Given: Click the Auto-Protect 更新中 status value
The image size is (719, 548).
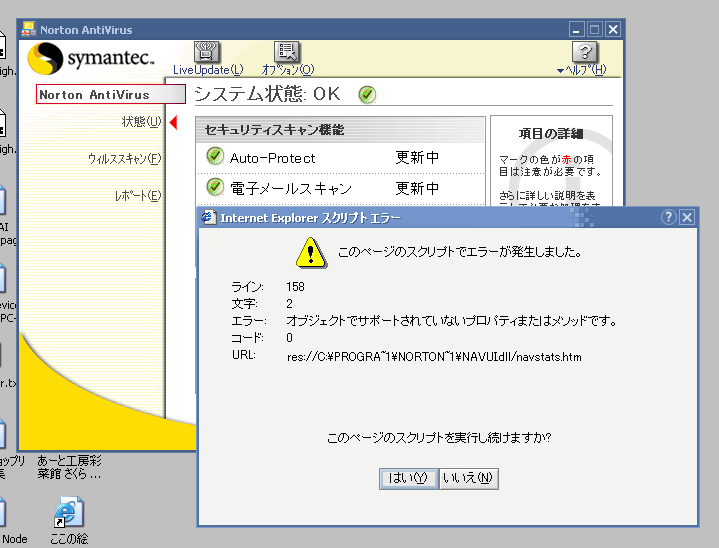Looking at the screenshot, I should (417, 157).
